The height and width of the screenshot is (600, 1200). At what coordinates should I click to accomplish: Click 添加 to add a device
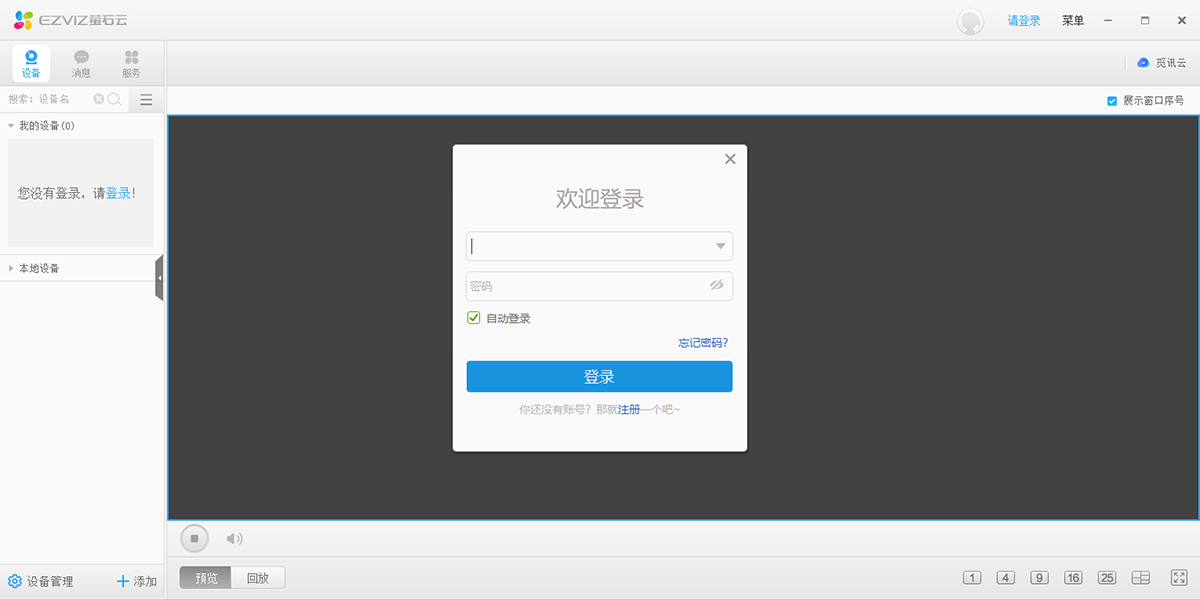click(137, 581)
